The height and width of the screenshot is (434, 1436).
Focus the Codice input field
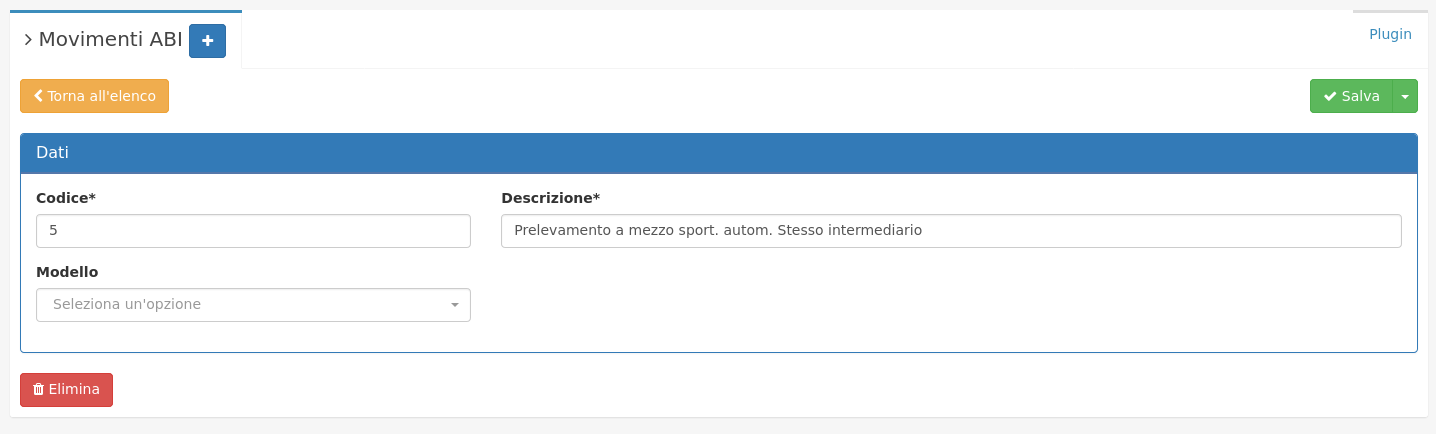click(253, 231)
